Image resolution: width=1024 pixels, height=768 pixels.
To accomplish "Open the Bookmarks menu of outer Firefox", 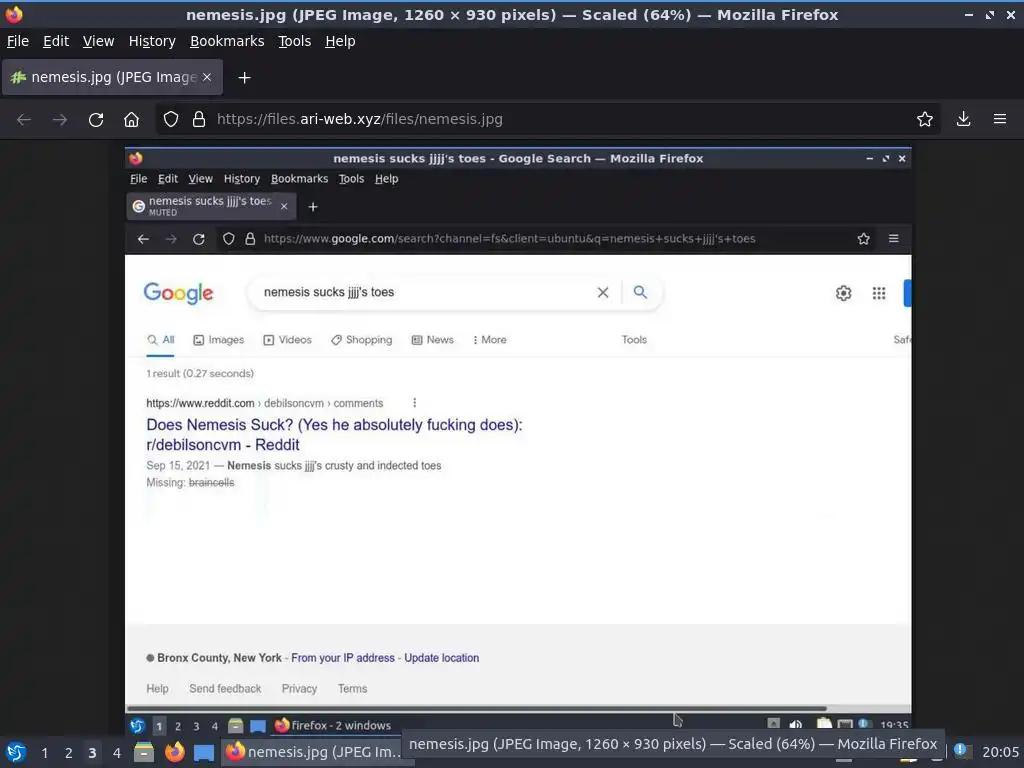I will pos(227,41).
